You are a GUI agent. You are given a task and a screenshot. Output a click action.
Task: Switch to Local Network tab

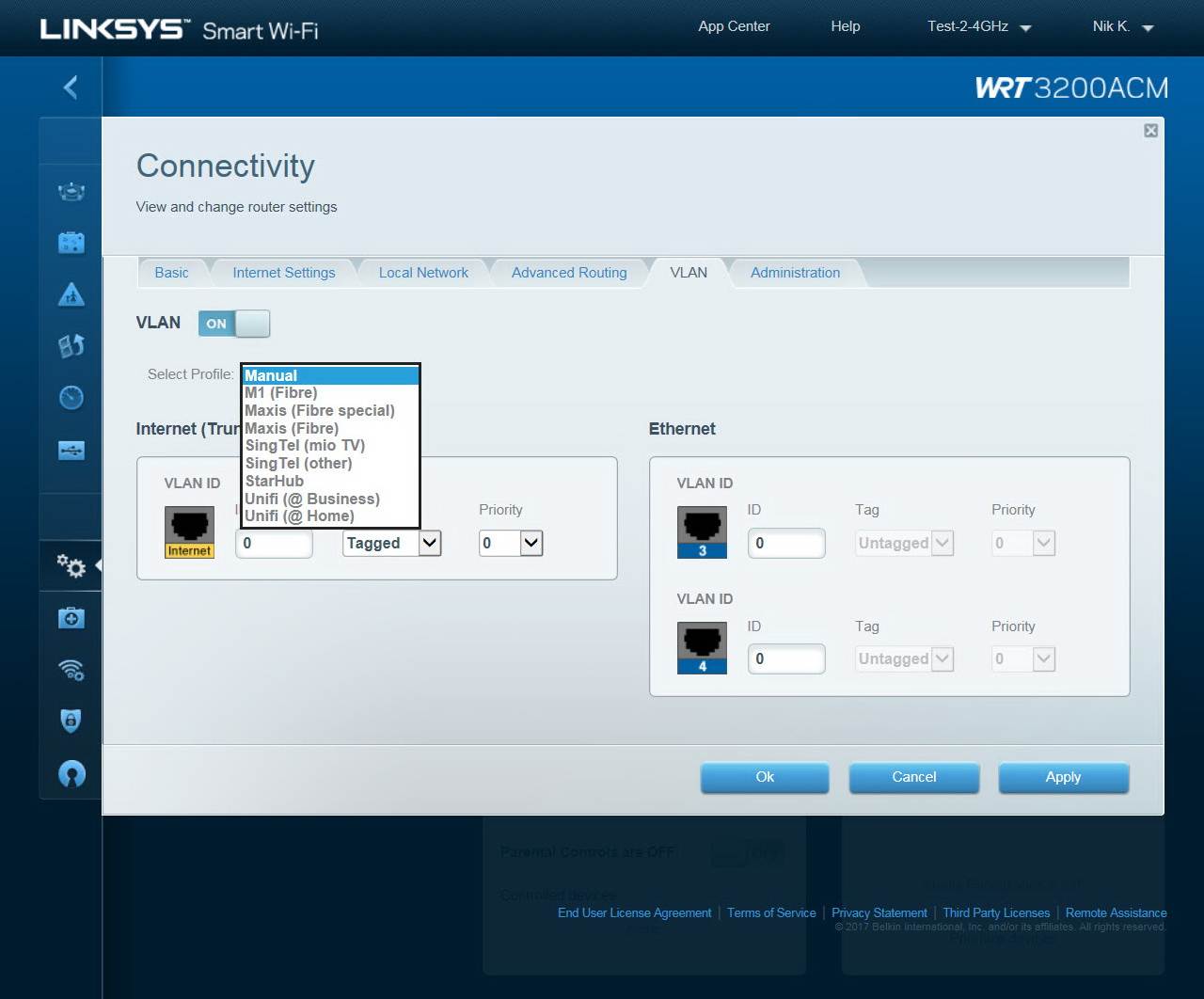point(423,273)
